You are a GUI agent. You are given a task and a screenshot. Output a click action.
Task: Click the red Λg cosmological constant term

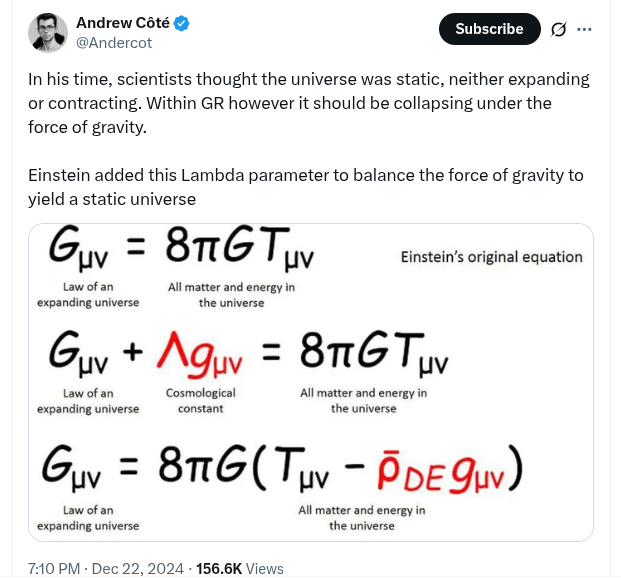pyautogui.click(x=200, y=354)
